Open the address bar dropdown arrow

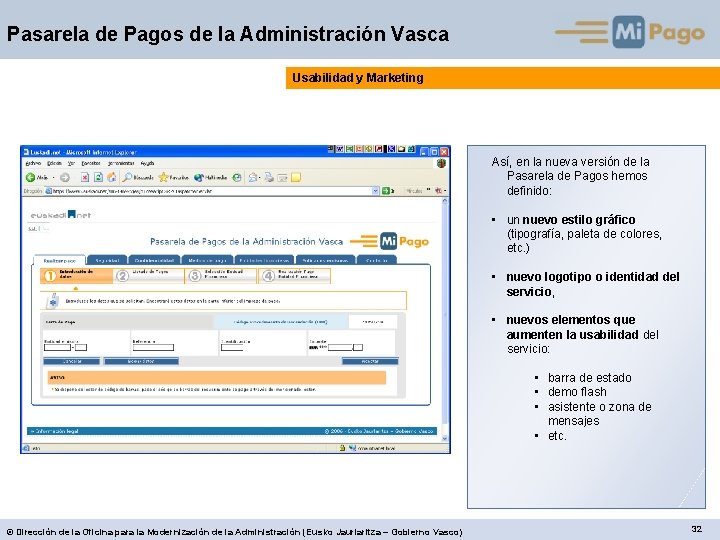click(x=375, y=191)
